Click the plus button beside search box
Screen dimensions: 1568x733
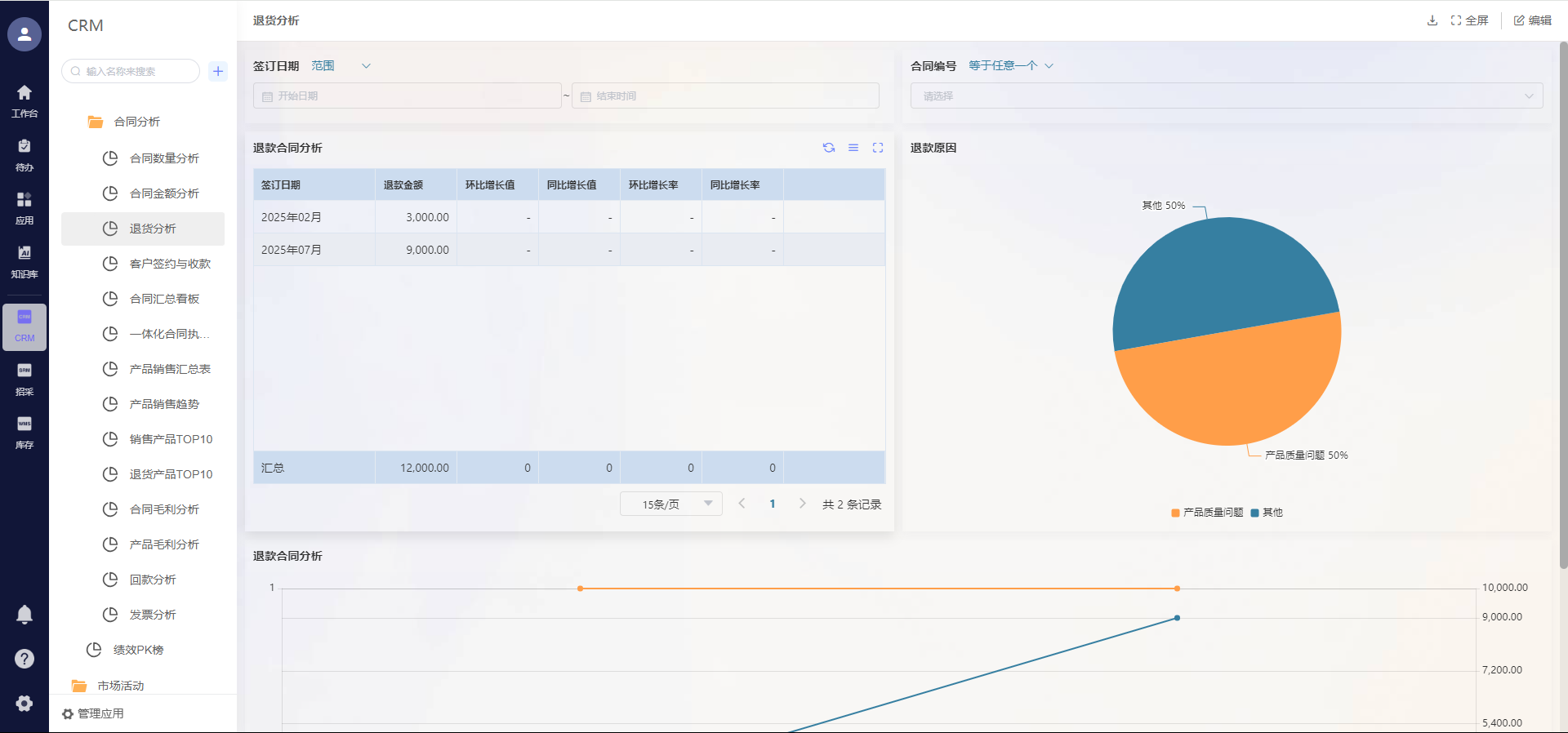coord(218,71)
